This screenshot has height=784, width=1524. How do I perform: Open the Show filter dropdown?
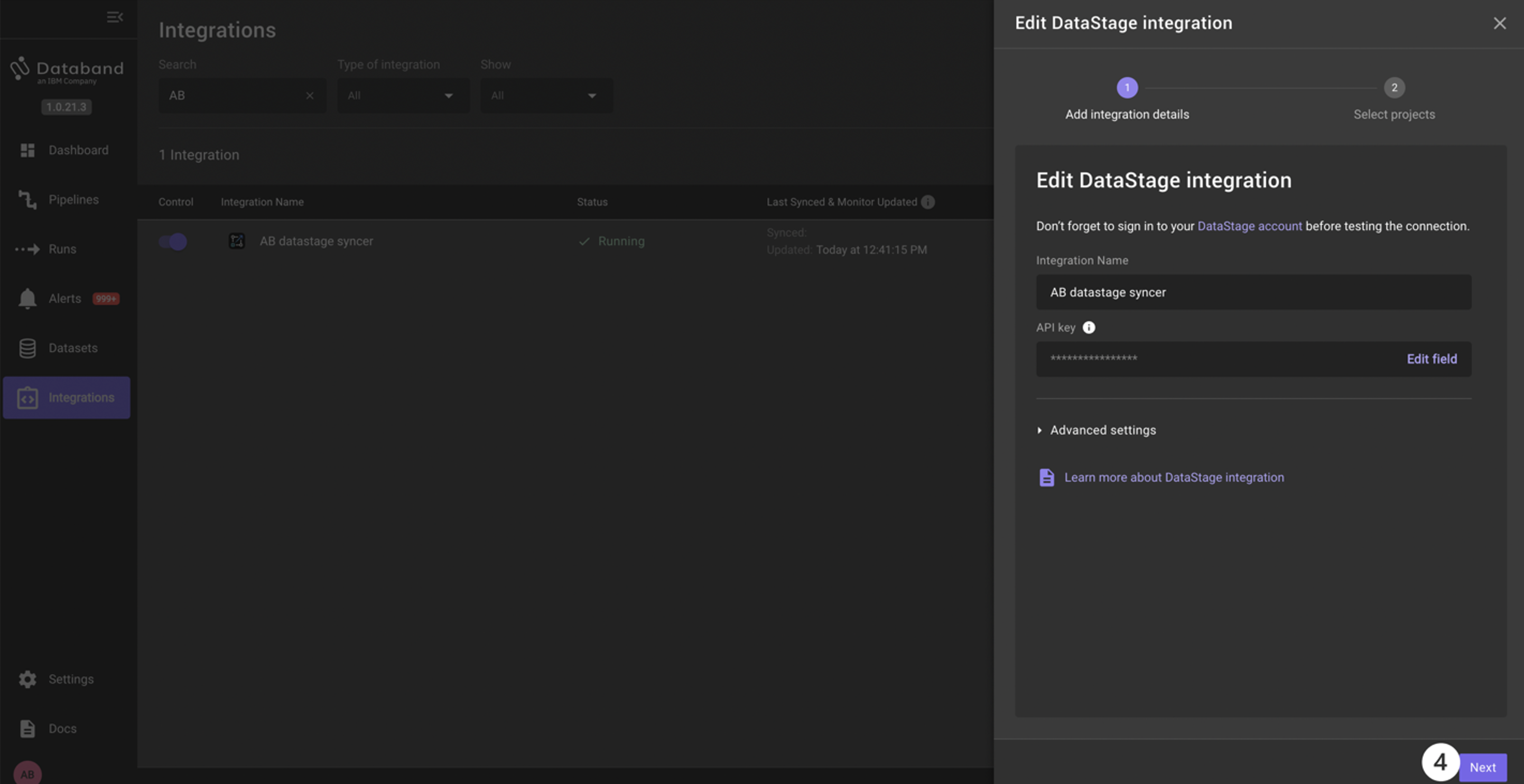click(x=546, y=96)
